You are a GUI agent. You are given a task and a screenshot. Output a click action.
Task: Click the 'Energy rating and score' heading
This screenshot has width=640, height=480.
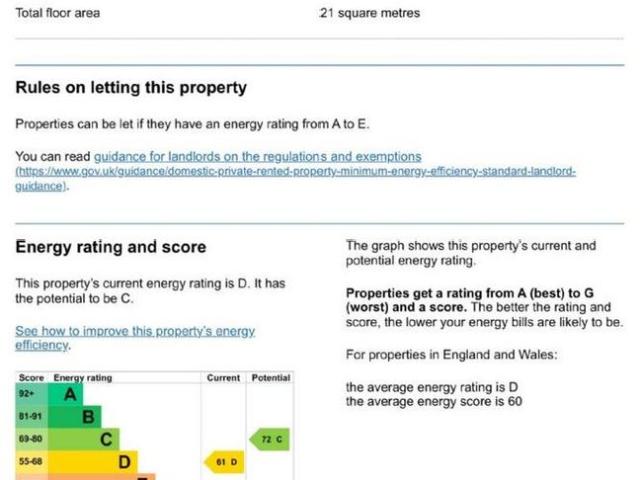coord(111,247)
